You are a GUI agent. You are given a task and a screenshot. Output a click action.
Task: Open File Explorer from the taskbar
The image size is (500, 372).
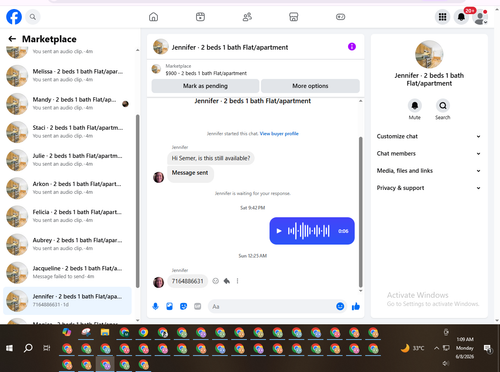[x=105, y=332]
